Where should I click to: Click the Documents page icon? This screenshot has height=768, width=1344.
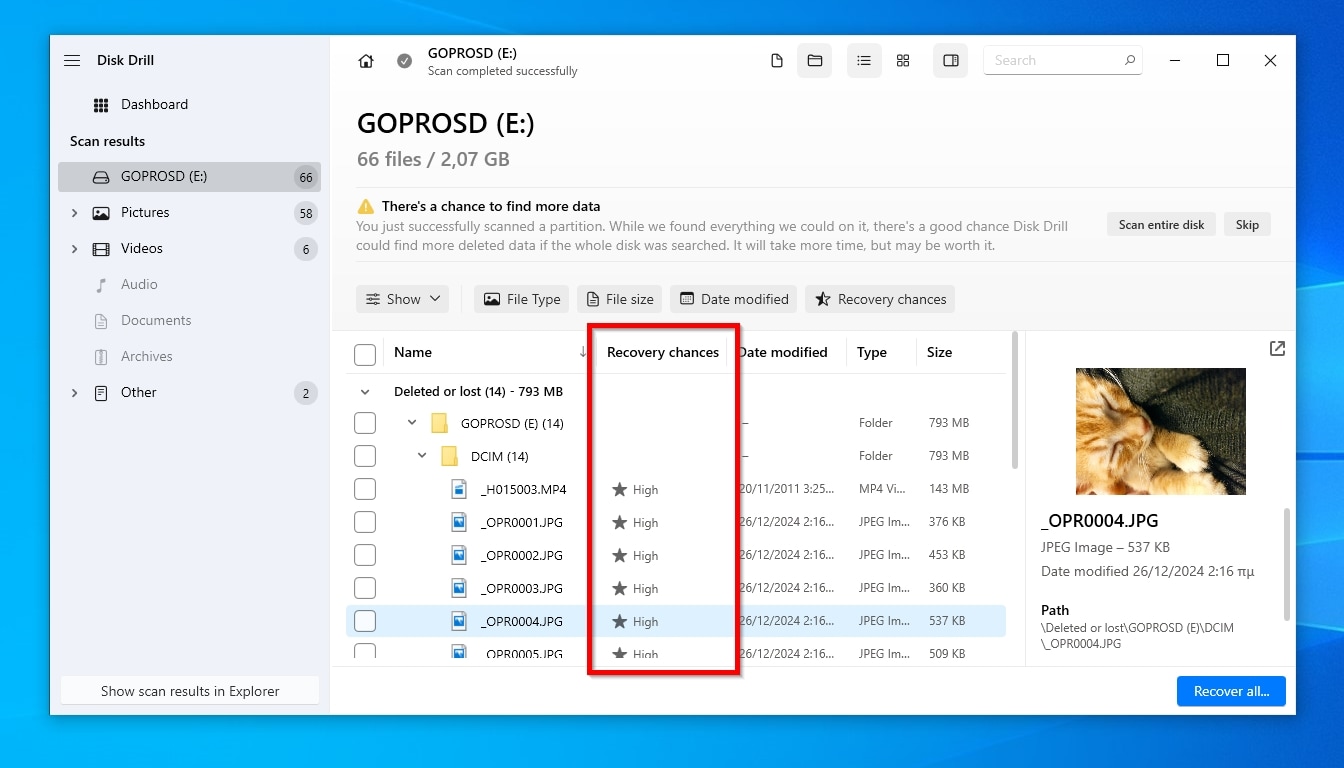(101, 321)
